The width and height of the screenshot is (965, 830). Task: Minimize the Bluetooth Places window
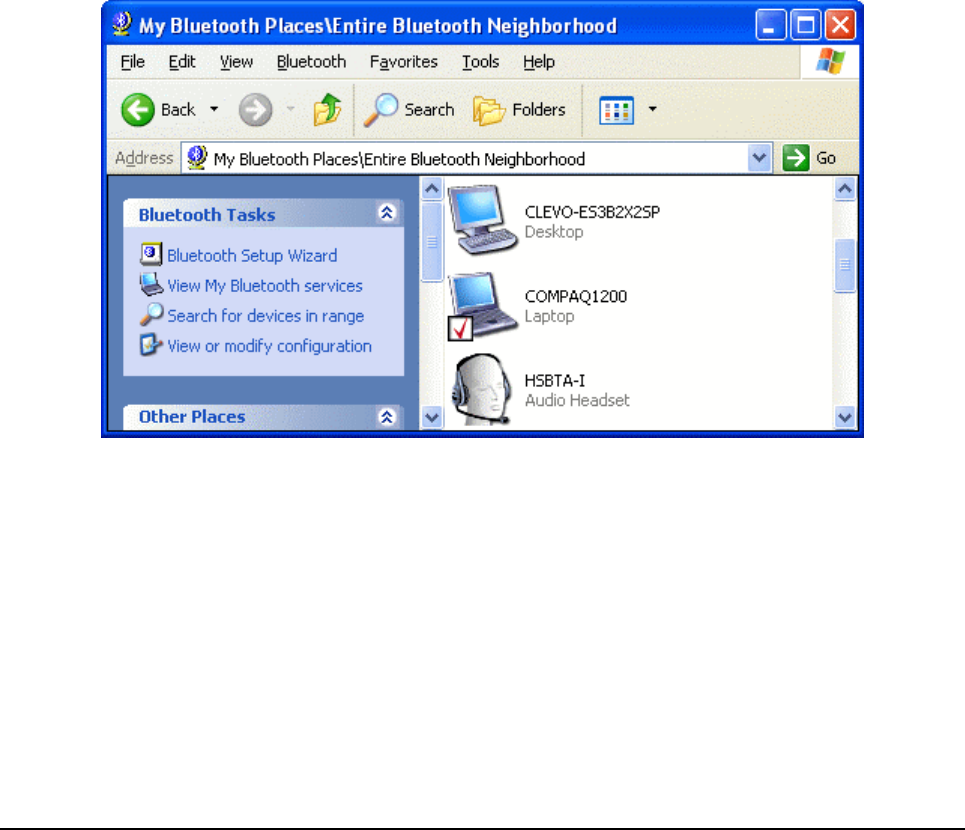tap(769, 25)
